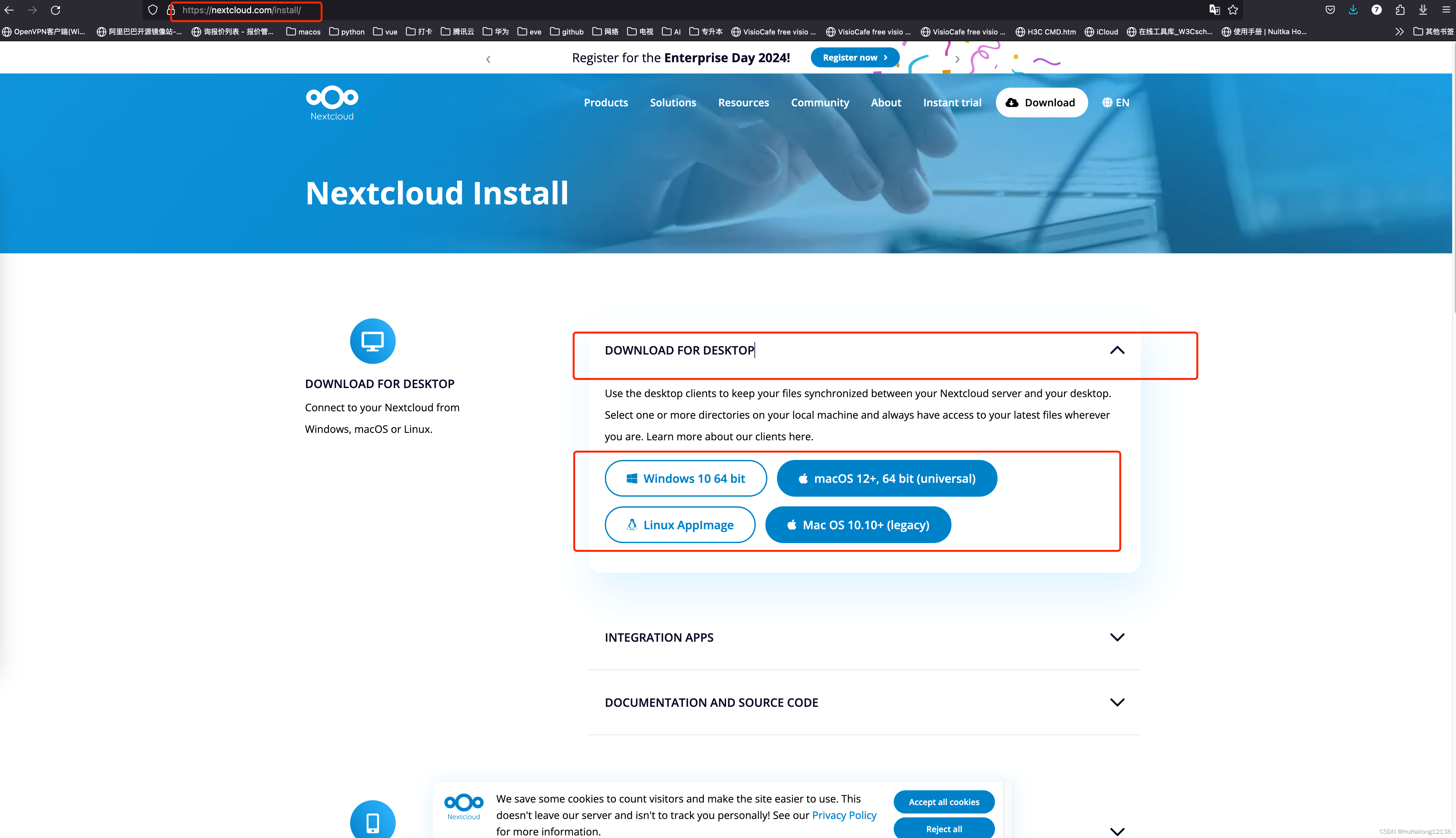
Task: Expand Documentation and Source Code section
Action: (x=1116, y=702)
